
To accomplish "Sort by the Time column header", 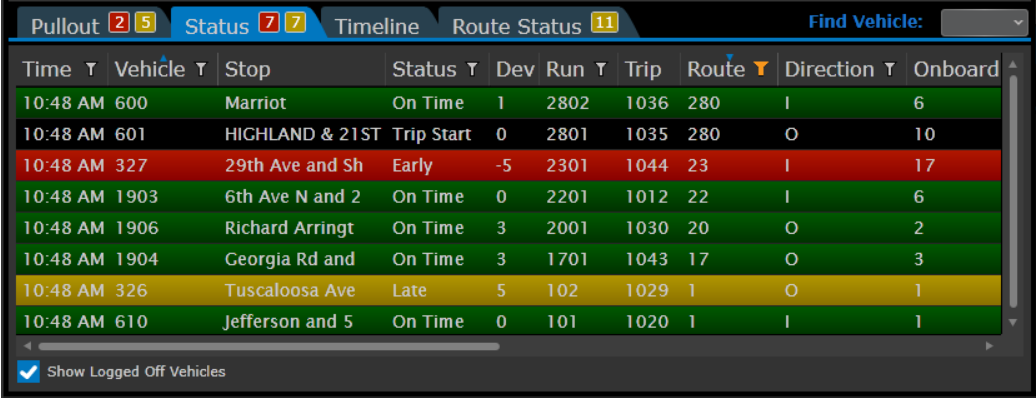I will [x=46, y=69].
